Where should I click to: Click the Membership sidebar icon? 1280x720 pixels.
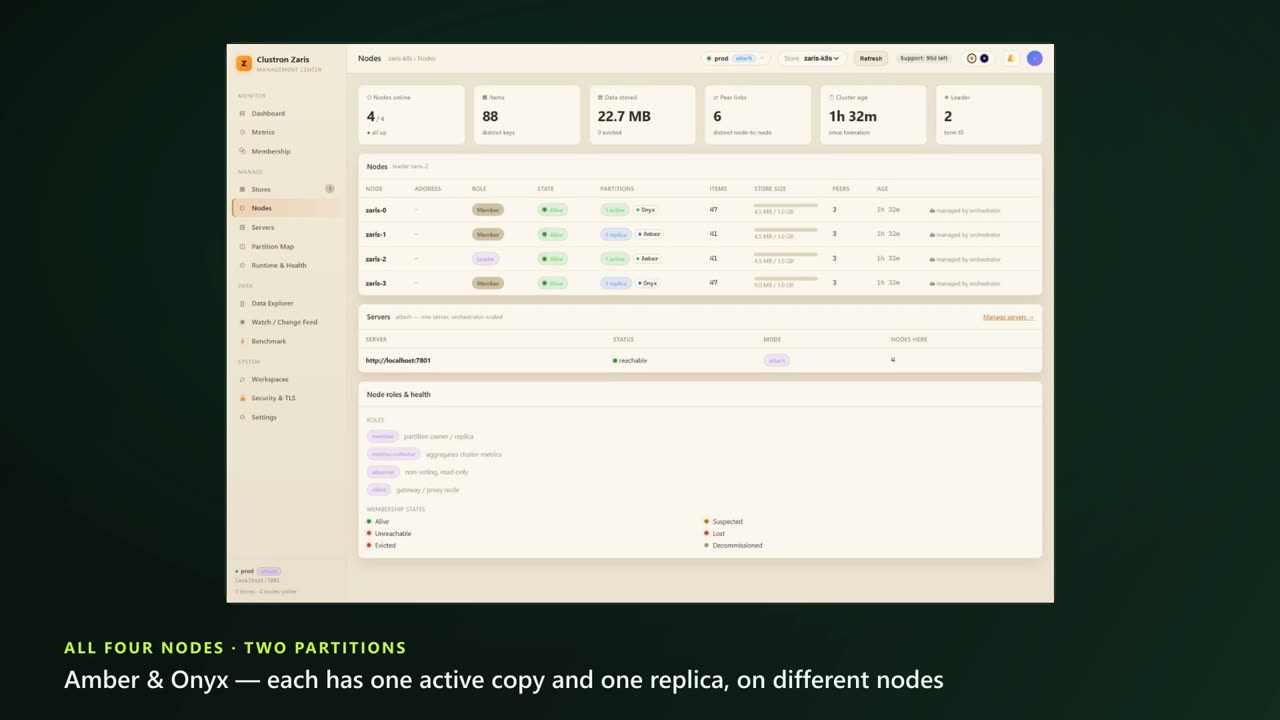pyautogui.click(x=242, y=151)
